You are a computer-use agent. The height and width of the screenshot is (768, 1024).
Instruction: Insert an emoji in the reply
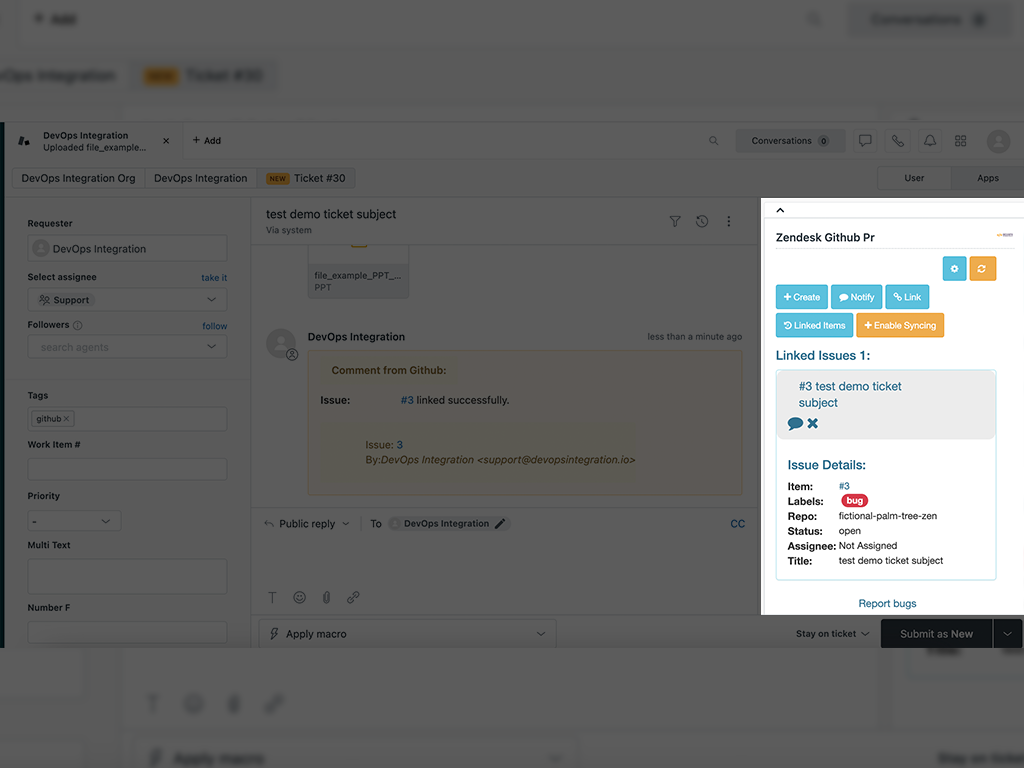click(299, 597)
